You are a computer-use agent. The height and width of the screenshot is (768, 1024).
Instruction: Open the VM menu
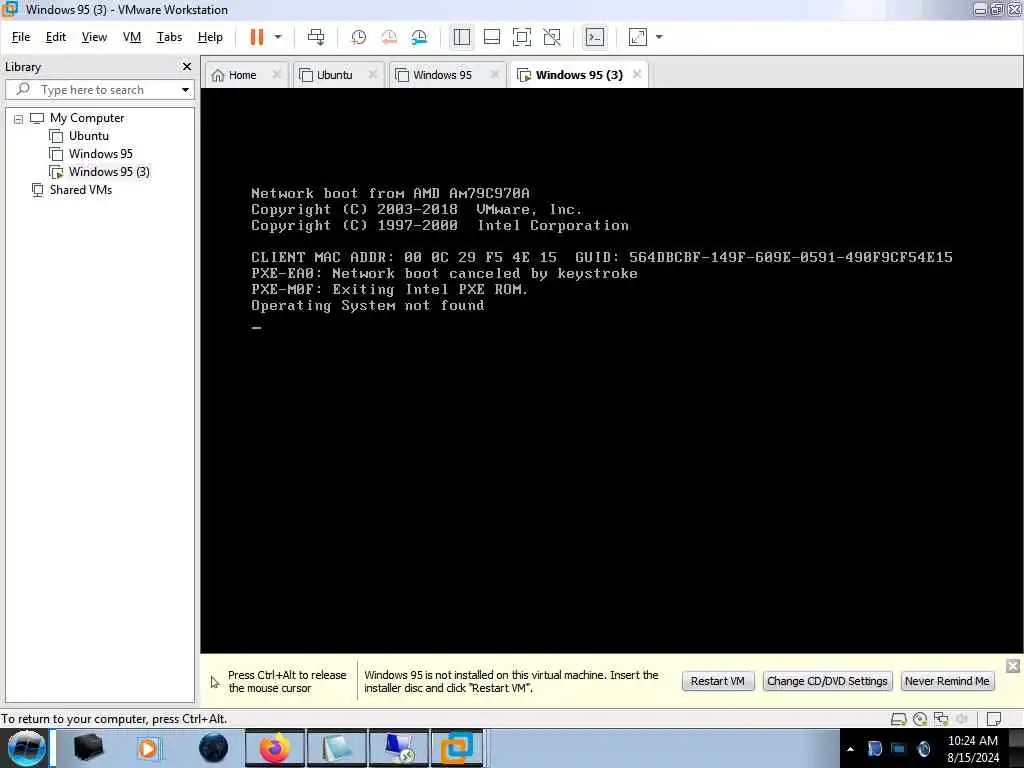[132, 37]
